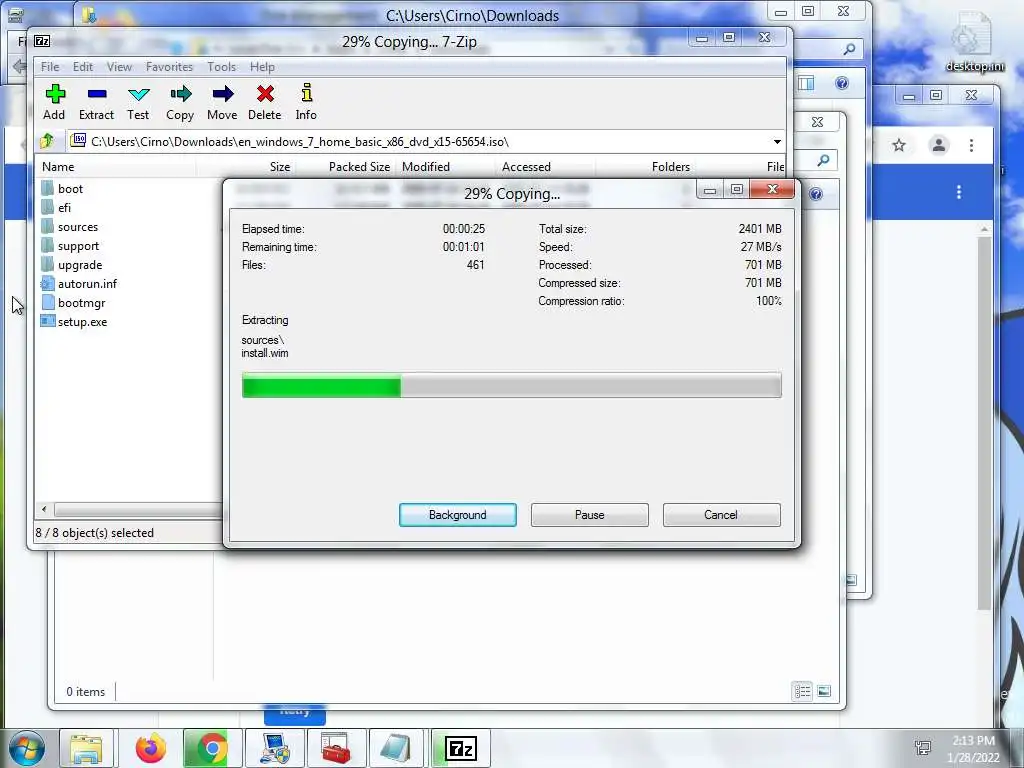Viewport: 1024px width, 768px height.
Task: Click the Add toolbar icon in 7-Zip
Action: click(x=55, y=94)
